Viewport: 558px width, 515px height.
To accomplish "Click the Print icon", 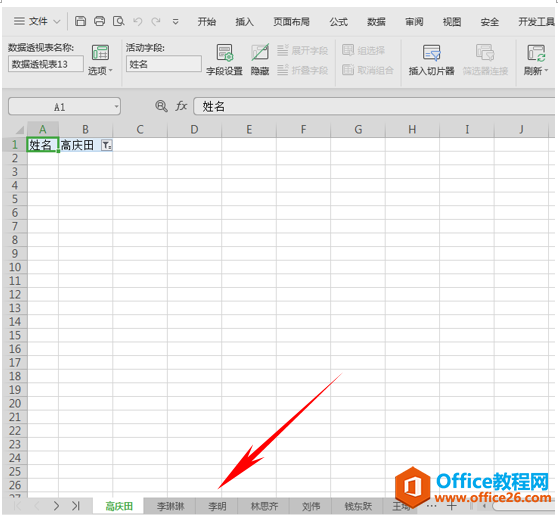I will point(99,21).
